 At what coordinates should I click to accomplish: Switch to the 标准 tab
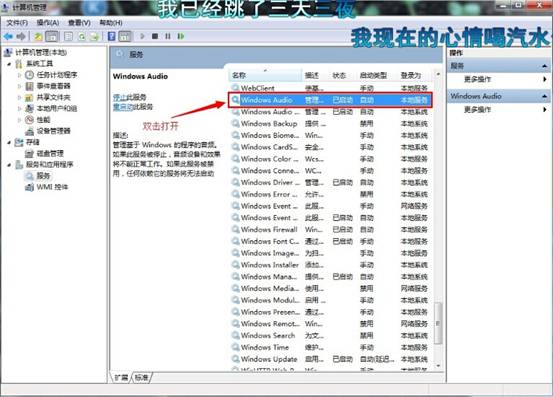click(142, 378)
